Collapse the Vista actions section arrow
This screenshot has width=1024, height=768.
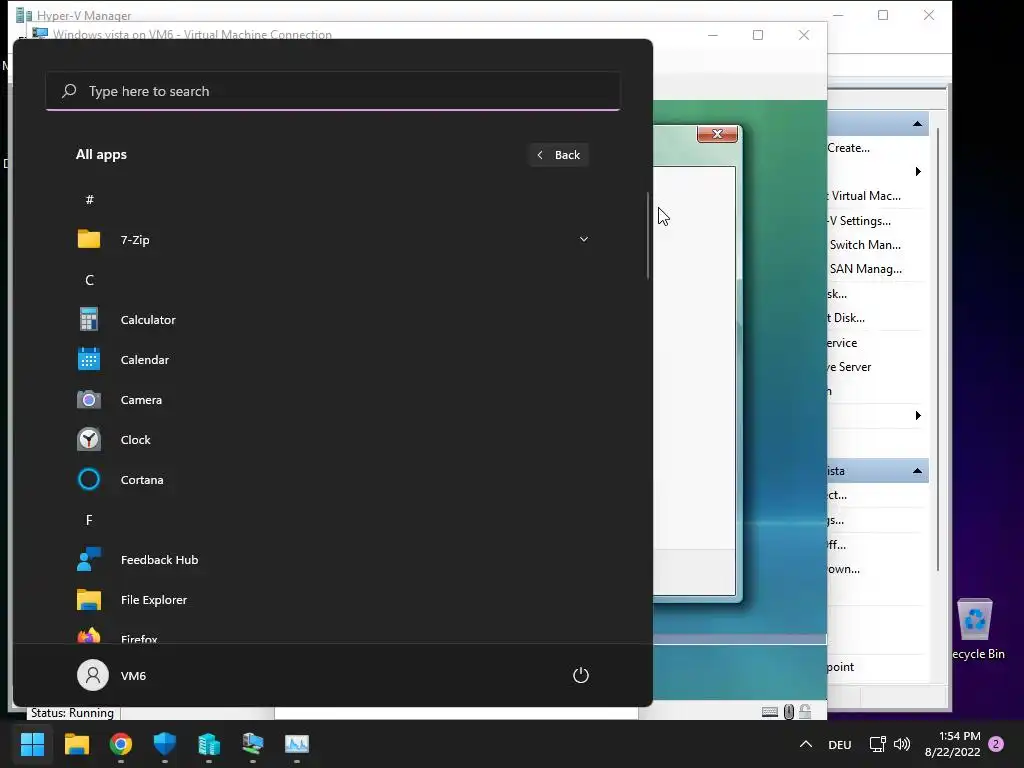[918, 471]
